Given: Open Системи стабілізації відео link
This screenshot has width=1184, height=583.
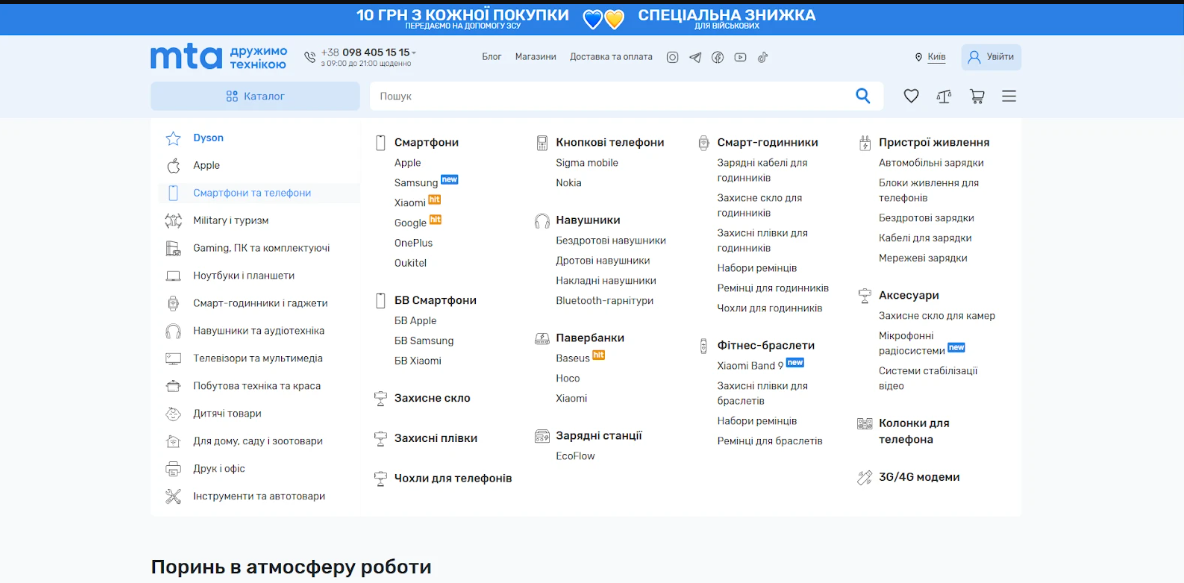Looking at the screenshot, I should pyautogui.click(x=928, y=378).
